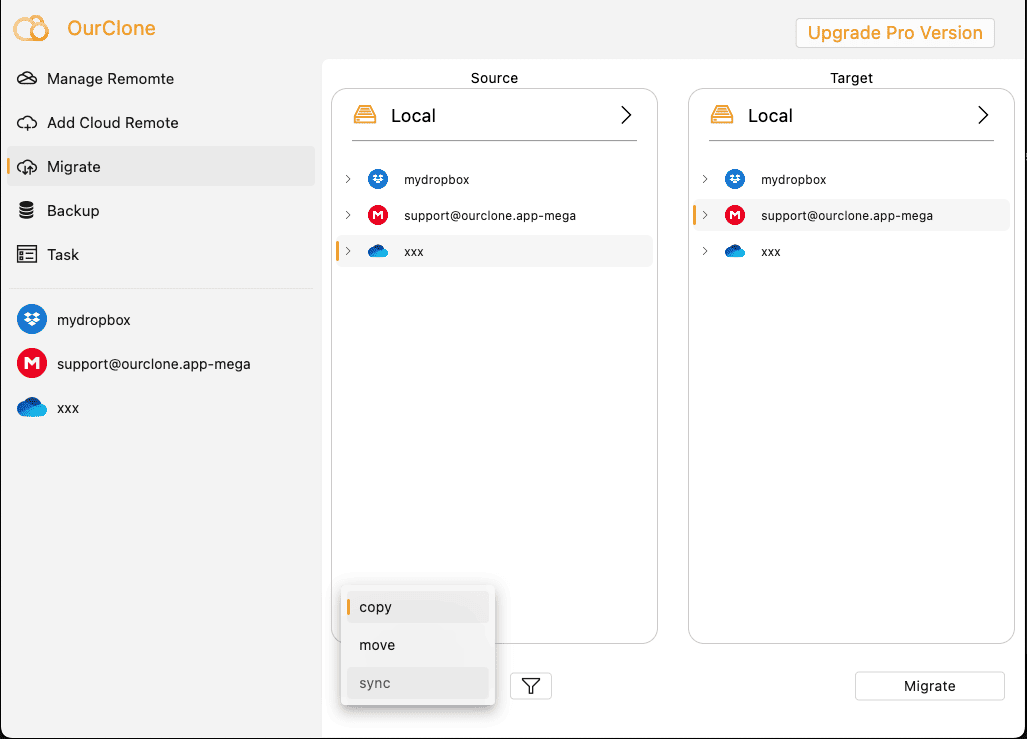Open the Add Cloud Remote section
The height and width of the screenshot is (739, 1027).
tap(161, 123)
